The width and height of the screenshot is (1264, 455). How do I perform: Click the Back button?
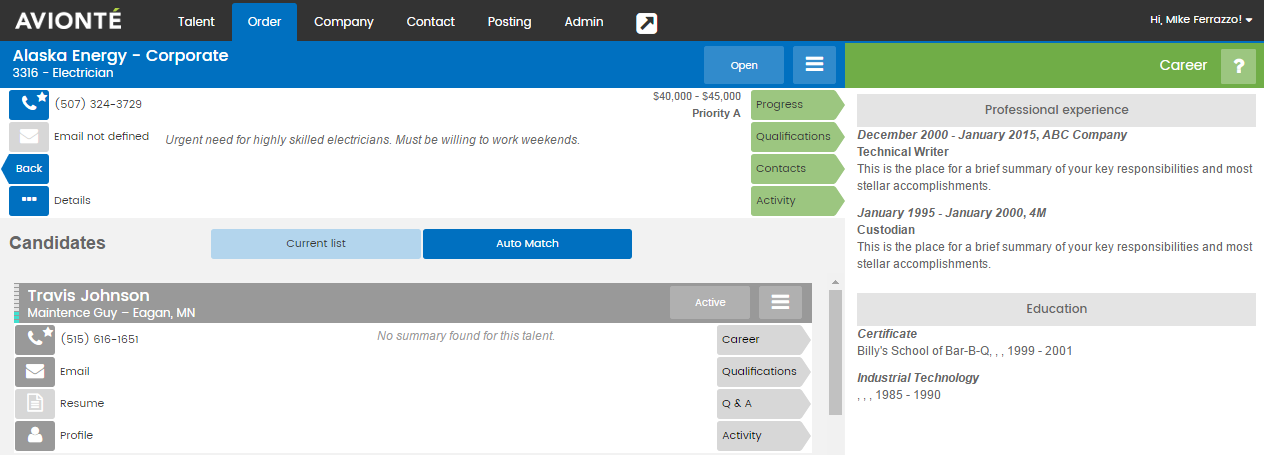pos(26,168)
